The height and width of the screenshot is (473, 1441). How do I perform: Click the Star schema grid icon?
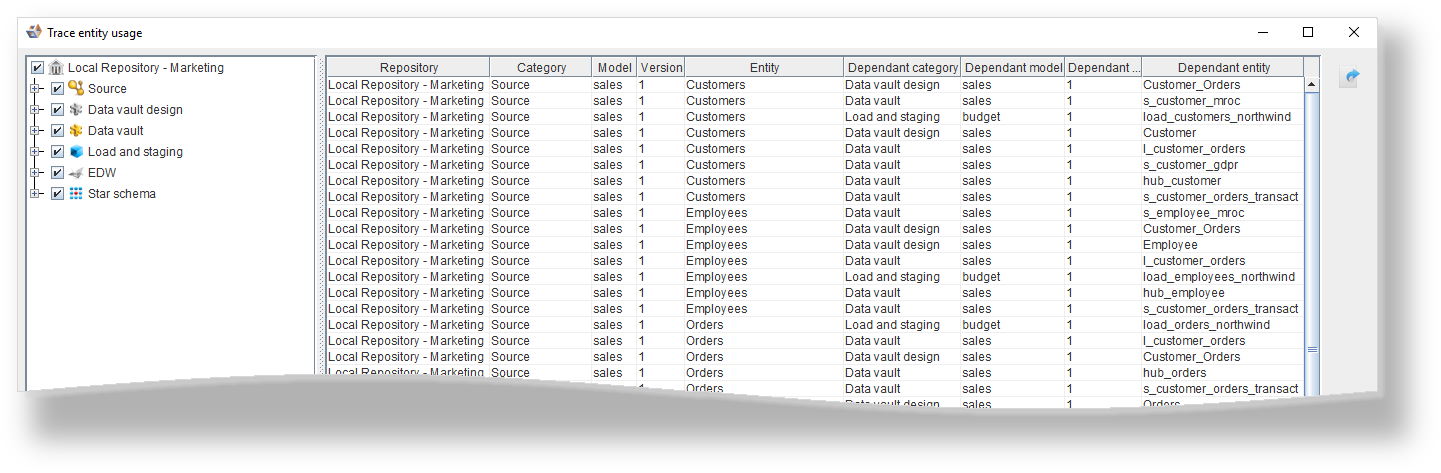point(76,194)
